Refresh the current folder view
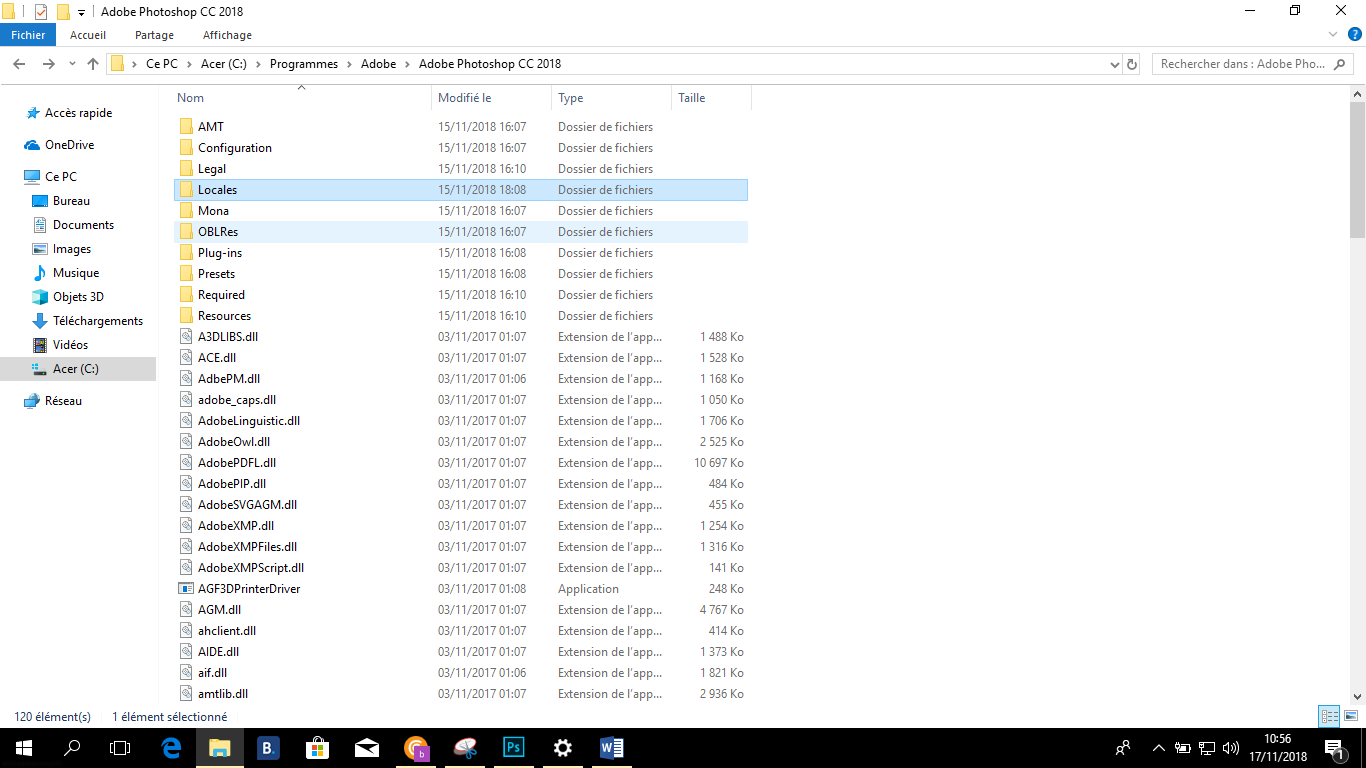 pyautogui.click(x=1132, y=64)
